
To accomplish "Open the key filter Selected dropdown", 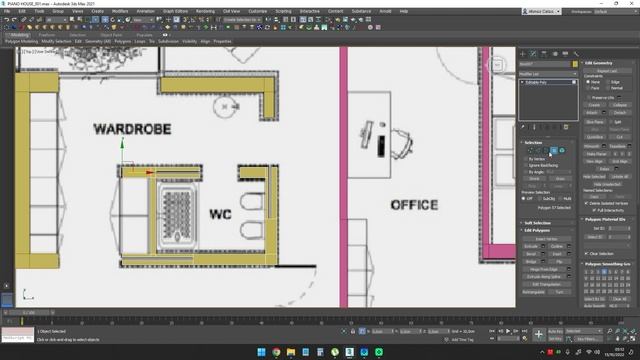I will click(x=583, y=331).
